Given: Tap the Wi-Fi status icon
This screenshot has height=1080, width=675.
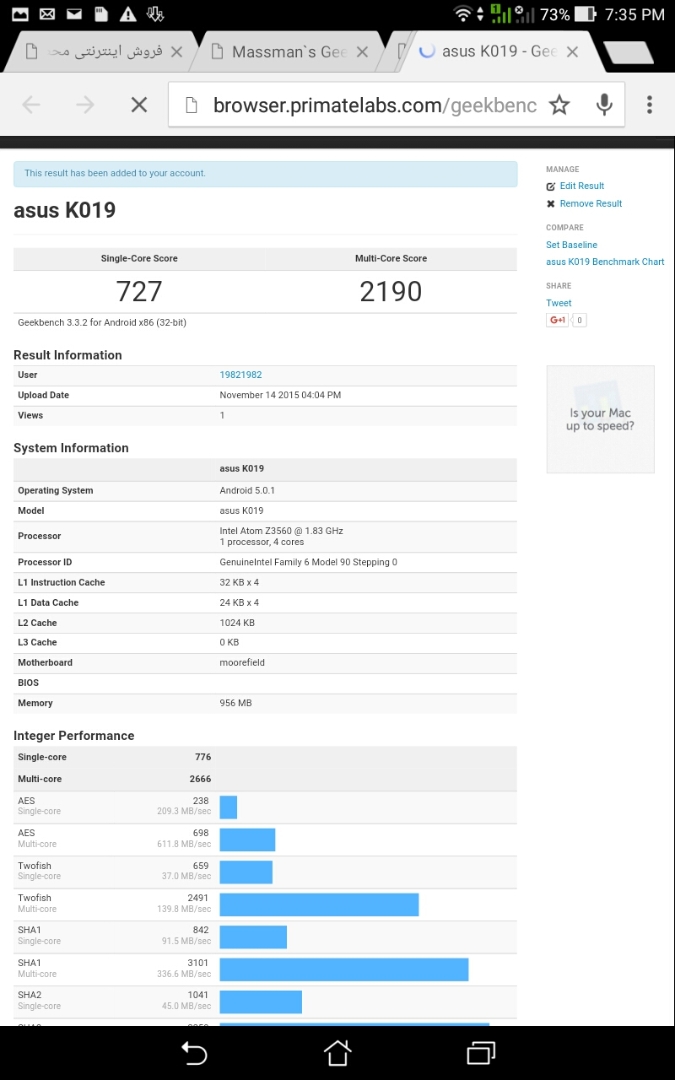Looking at the screenshot, I should [463, 14].
